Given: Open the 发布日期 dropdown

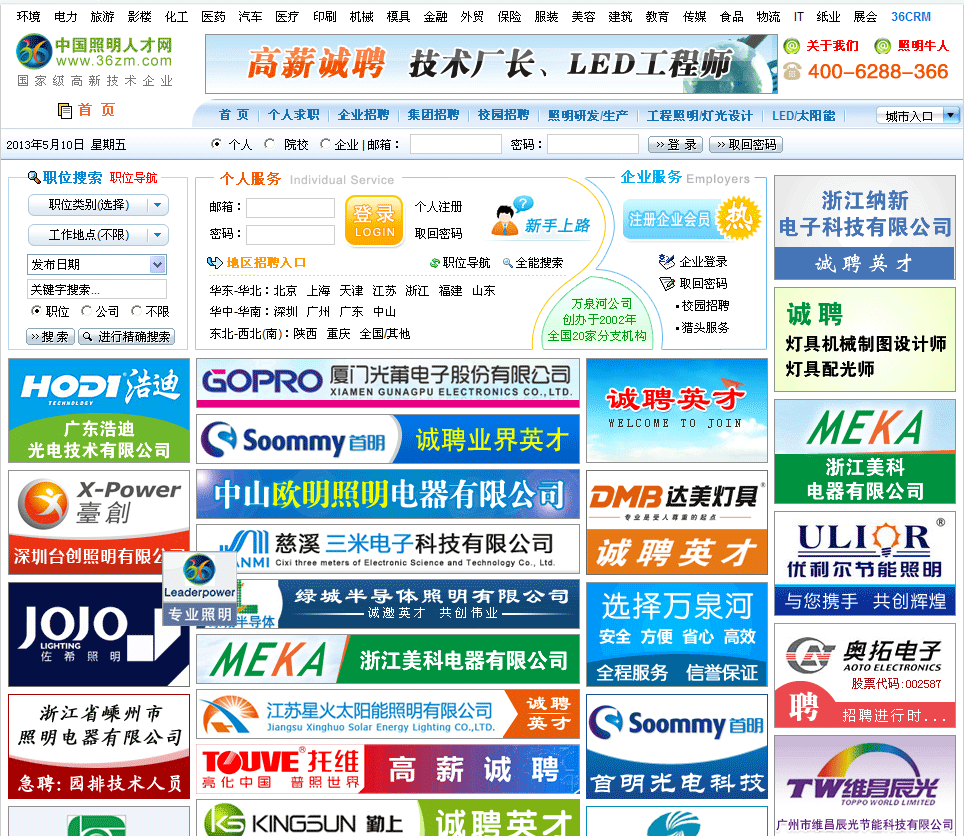Looking at the screenshot, I should (x=97, y=264).
